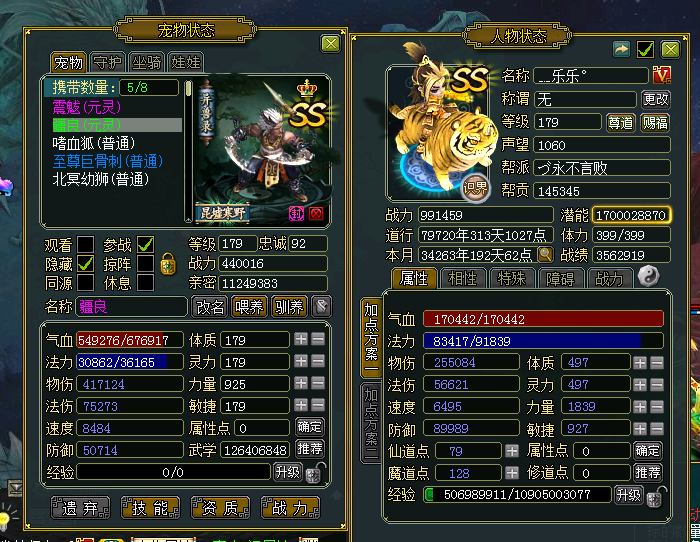This screenshot has height=542, width=700.
Task: Select 嗜血狐(普通) in pet list
Action: [94, 143]
